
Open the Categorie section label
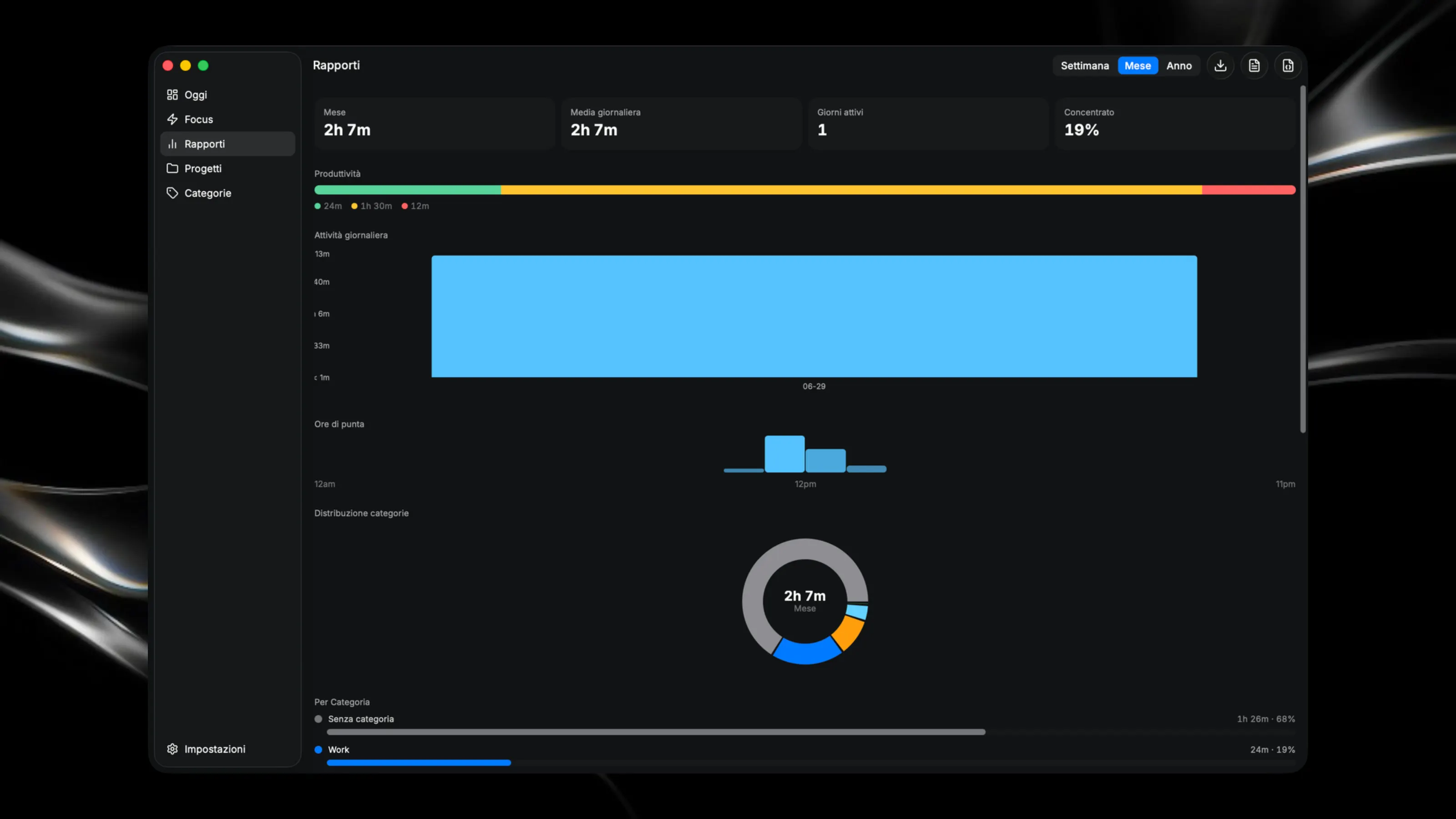point(208,193)
